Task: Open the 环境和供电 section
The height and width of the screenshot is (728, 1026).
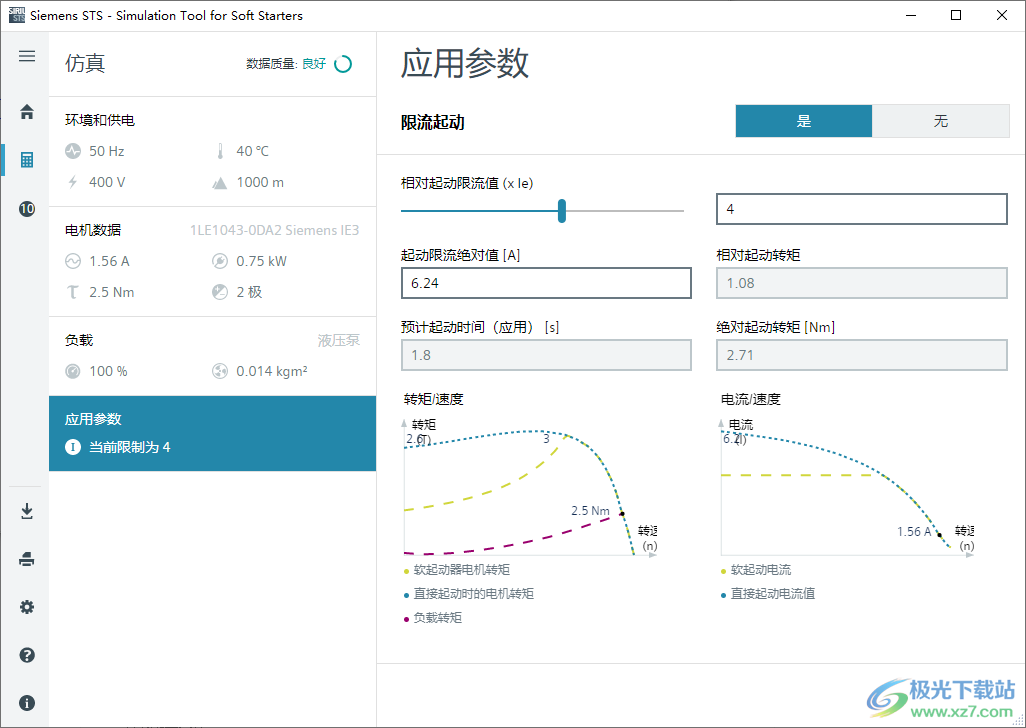Action: point(213,152)
